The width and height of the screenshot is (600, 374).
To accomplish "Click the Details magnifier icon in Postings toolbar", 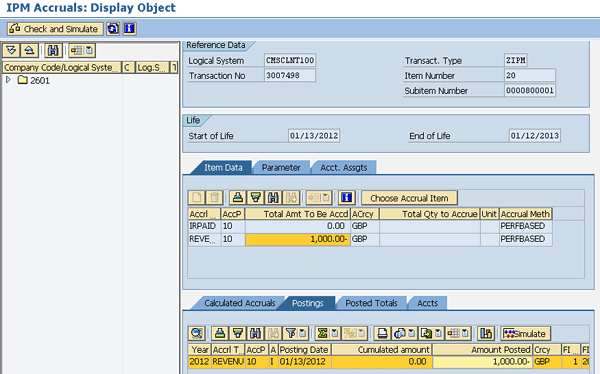I will (197, 333).
